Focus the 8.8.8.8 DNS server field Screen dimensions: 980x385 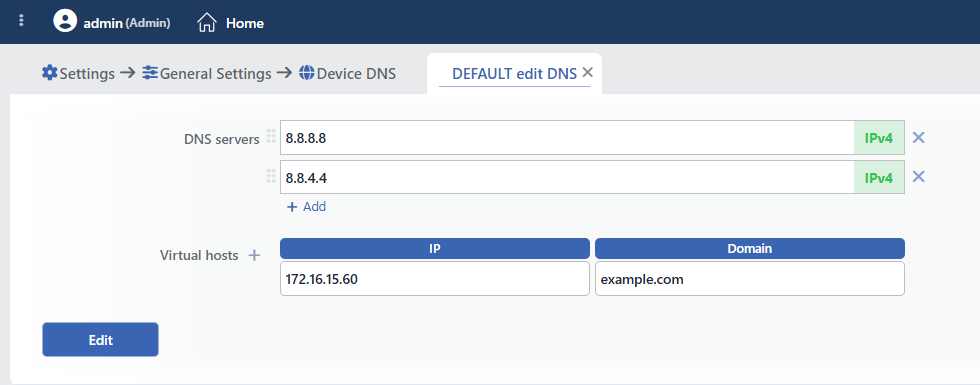click(x=567, y=138)
